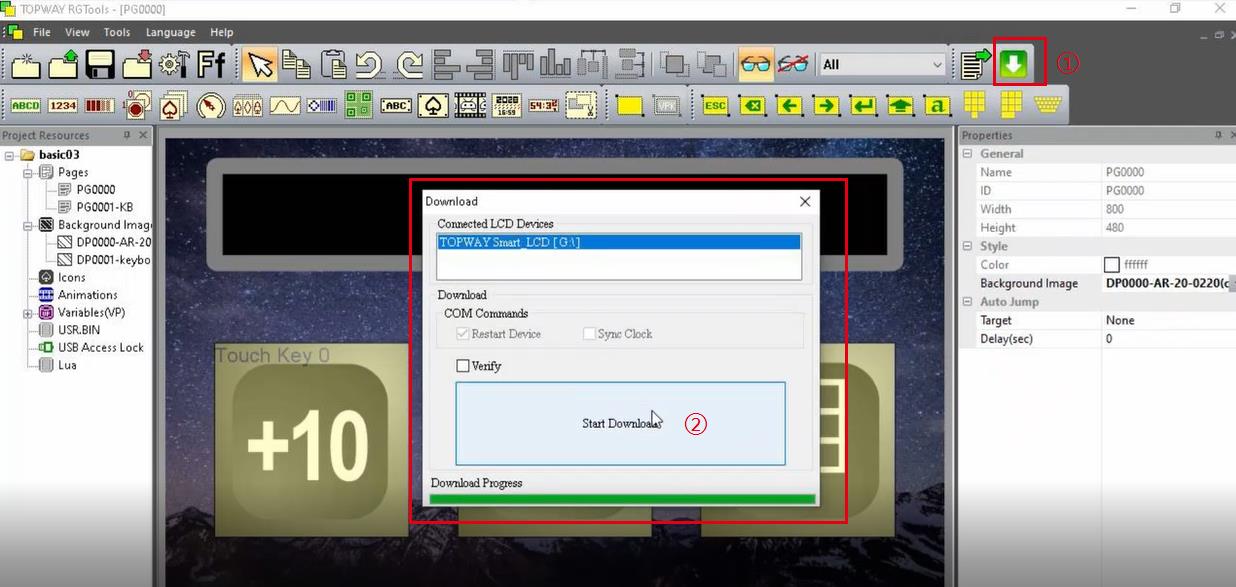This screenshot has width=1236, height=587.
Task: Click the Start Download button
Action: coord(620,424)
